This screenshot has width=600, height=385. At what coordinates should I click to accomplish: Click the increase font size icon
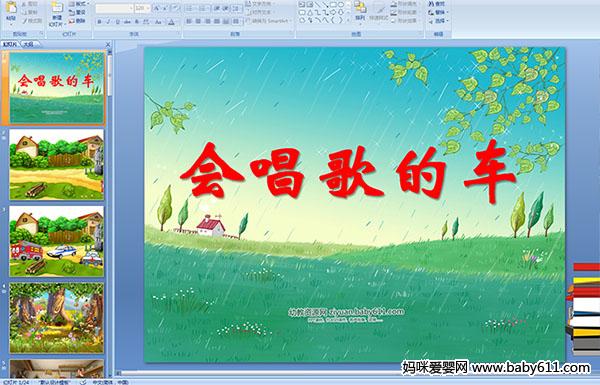(157, 8)
